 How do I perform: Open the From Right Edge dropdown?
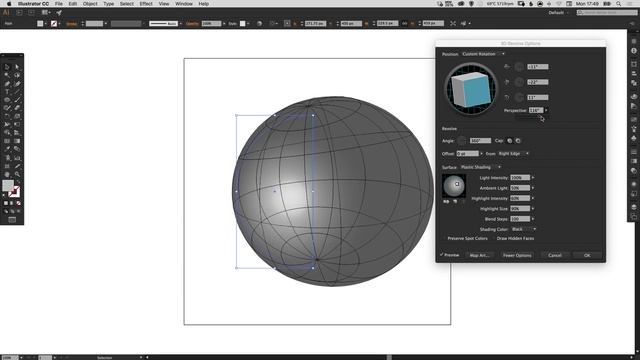click(x=513, y=153)
